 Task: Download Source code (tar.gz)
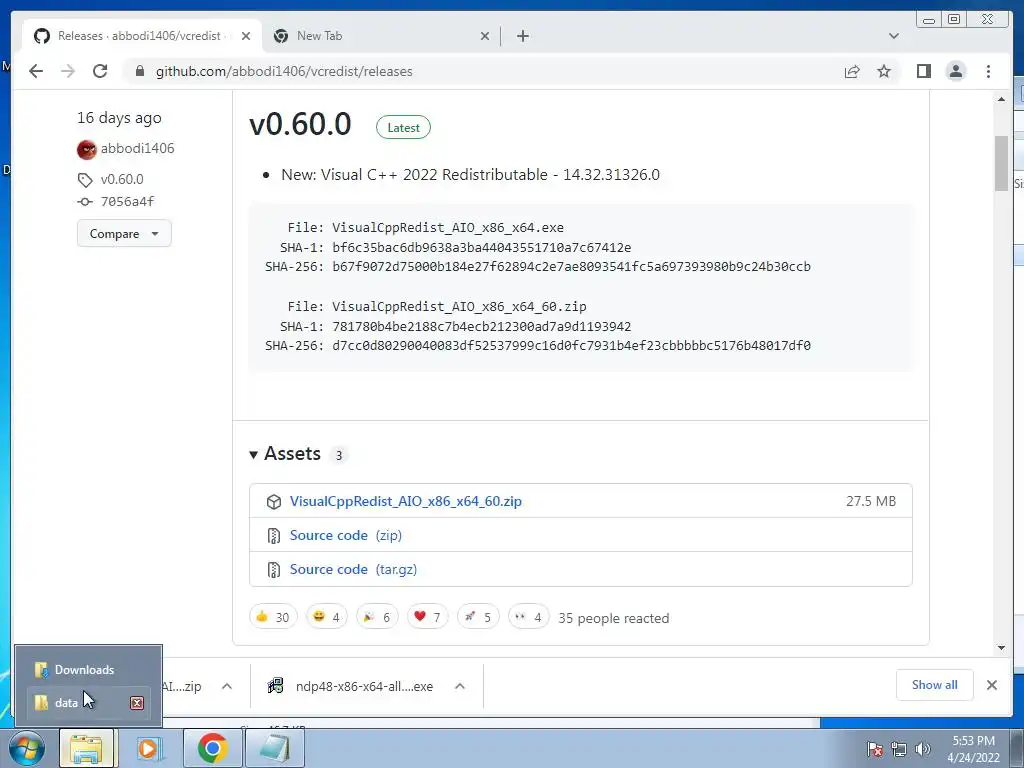353,569
